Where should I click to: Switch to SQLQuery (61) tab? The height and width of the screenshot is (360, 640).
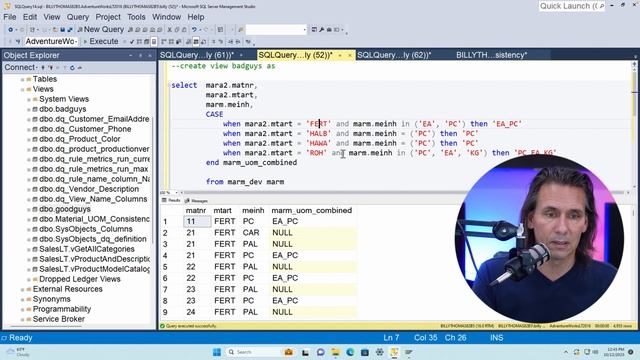pyautogui.click(x=197, y=55)
